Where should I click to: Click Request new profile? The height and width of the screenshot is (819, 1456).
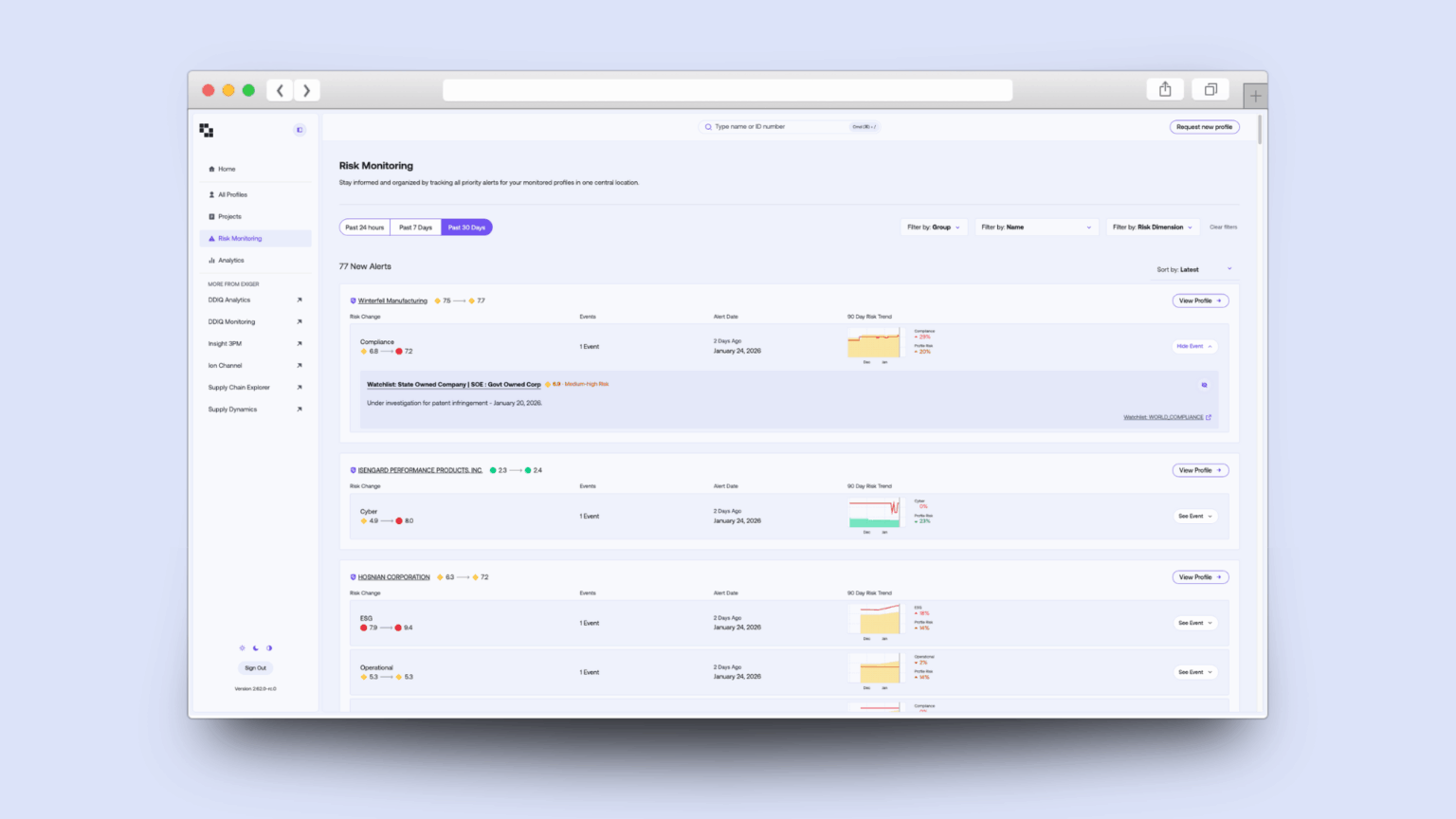click(1204, 126)
